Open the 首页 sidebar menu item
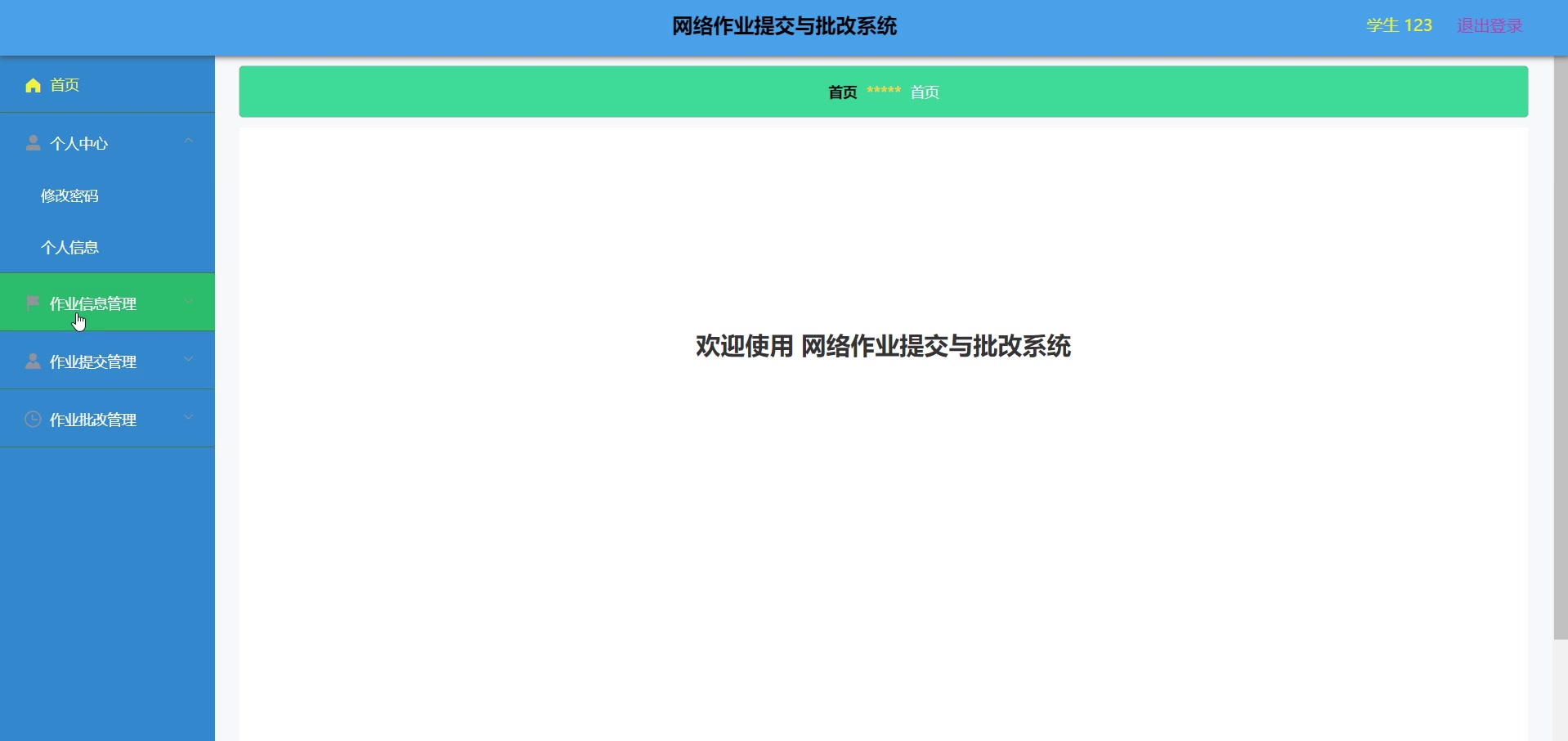 [x=65, y=85]
